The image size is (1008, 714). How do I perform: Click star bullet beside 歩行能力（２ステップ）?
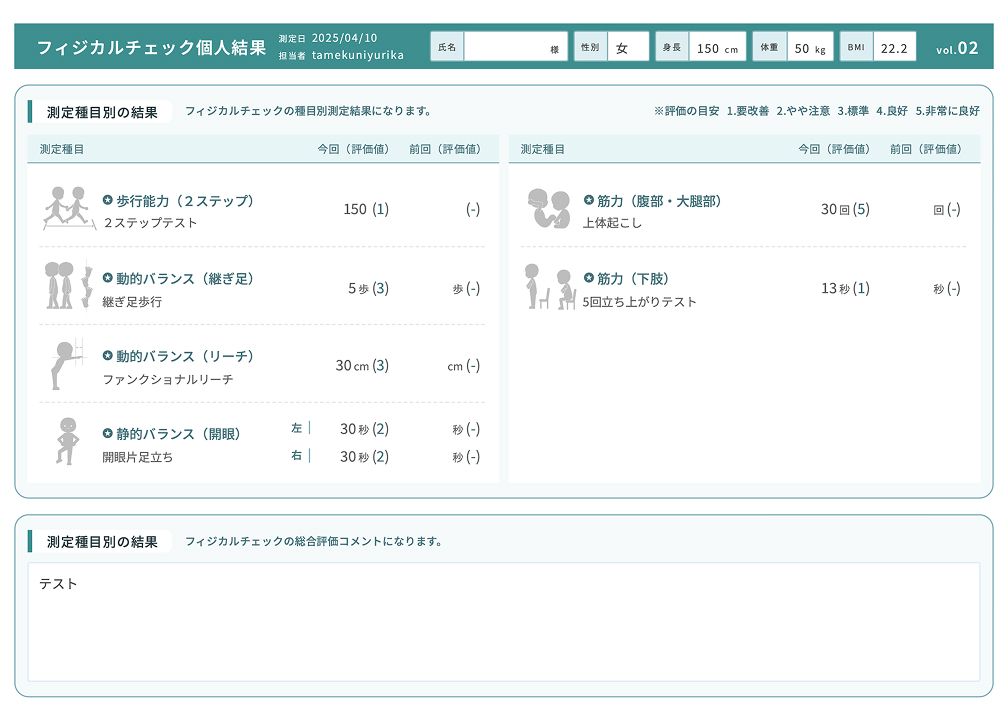[x=108, y=200]
